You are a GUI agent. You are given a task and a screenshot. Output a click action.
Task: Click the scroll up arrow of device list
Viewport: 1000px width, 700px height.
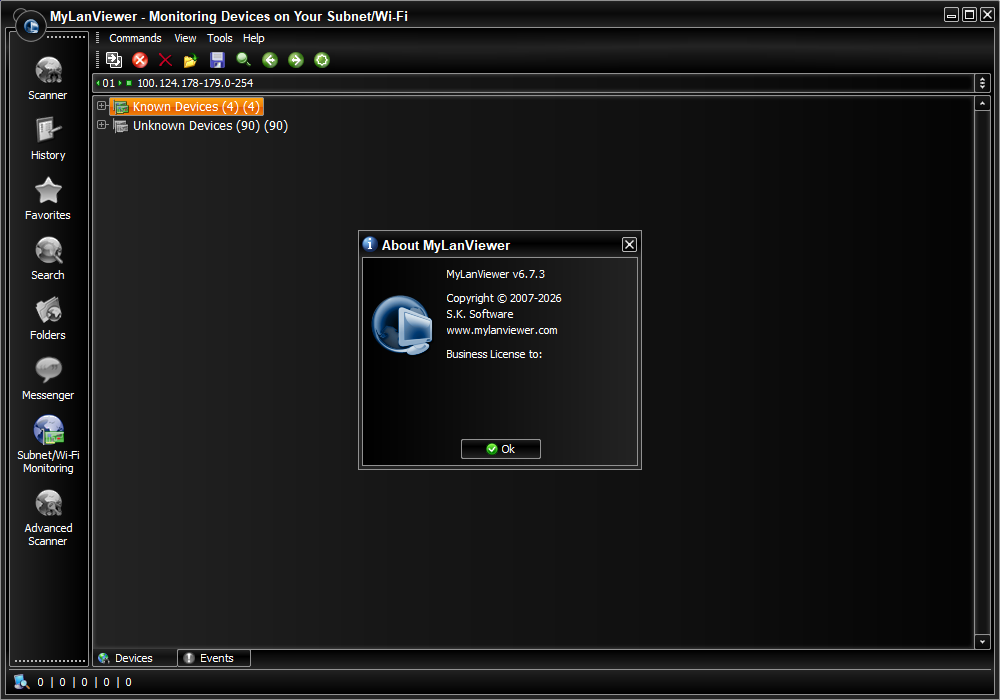tap(982, 103)
